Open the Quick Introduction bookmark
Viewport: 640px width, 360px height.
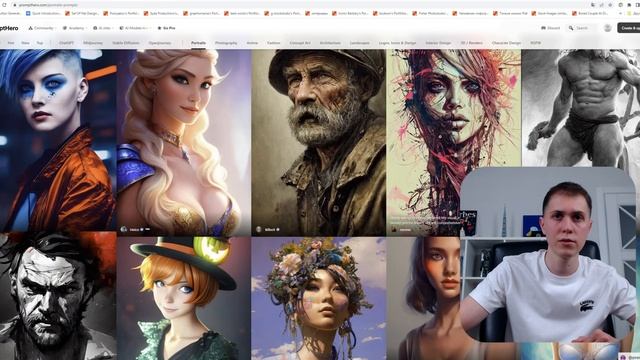click(44, 13)
